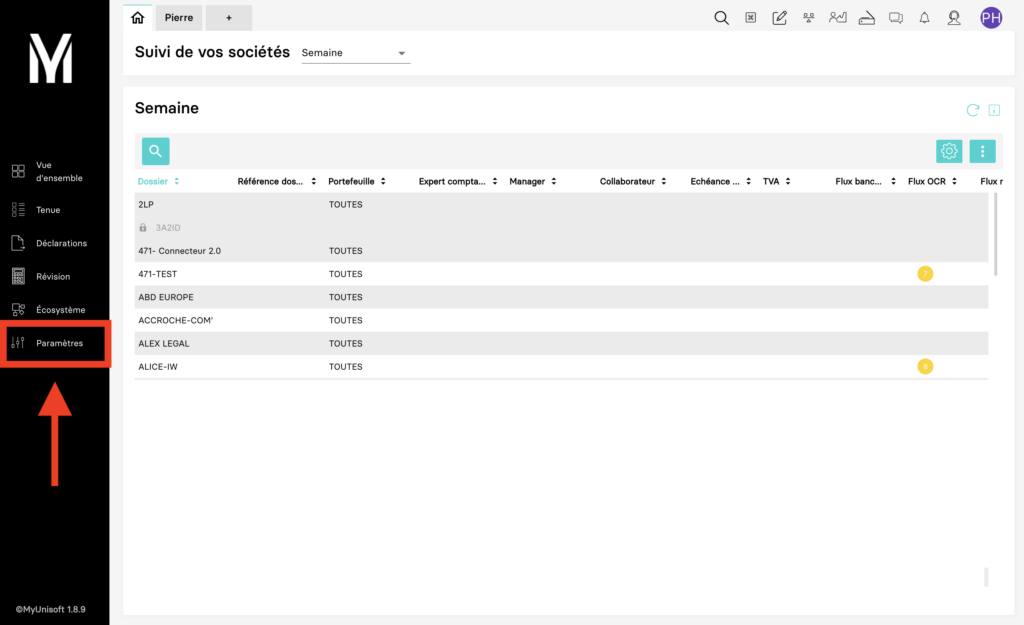
Task: Open the chat discussions icon
Action: coord(895,18)
